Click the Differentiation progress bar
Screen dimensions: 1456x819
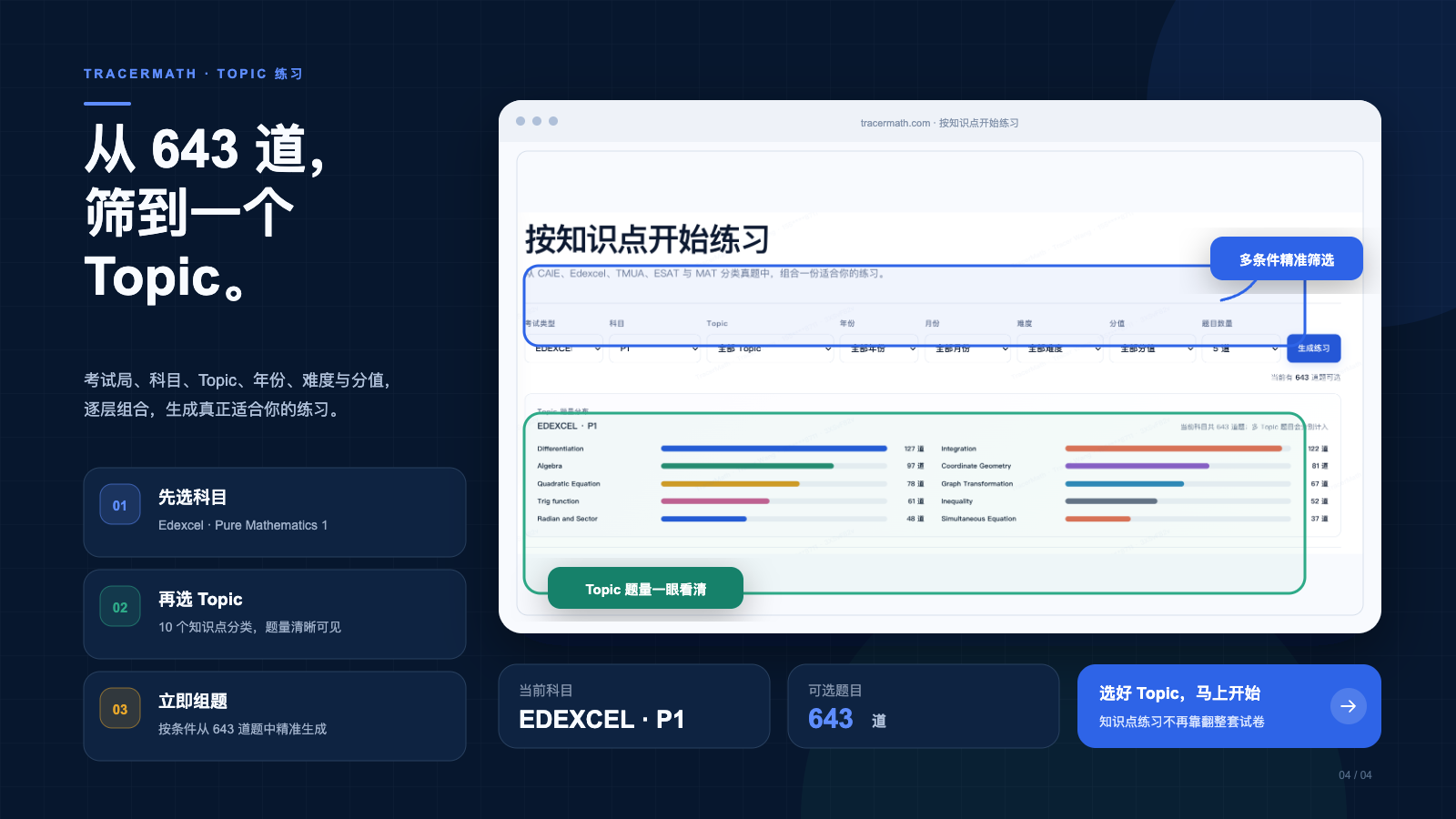coord(773,449)
